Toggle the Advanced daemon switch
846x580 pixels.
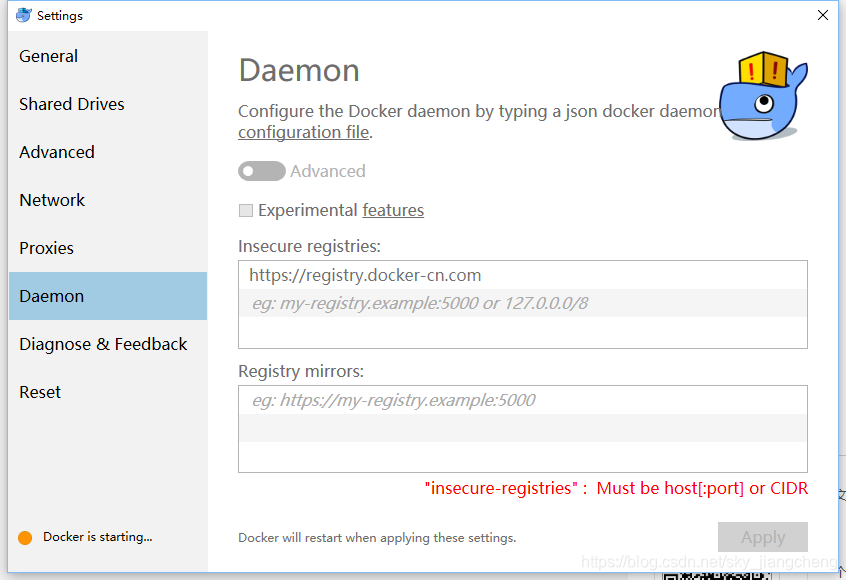[x=262, y=171]
